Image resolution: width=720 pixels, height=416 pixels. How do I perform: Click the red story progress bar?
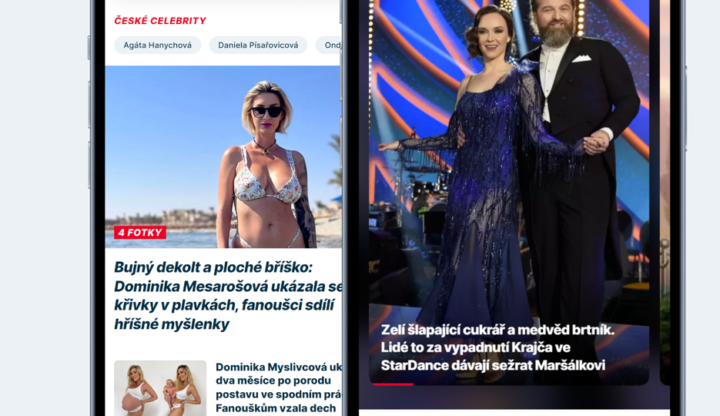[x=393, y=384]
